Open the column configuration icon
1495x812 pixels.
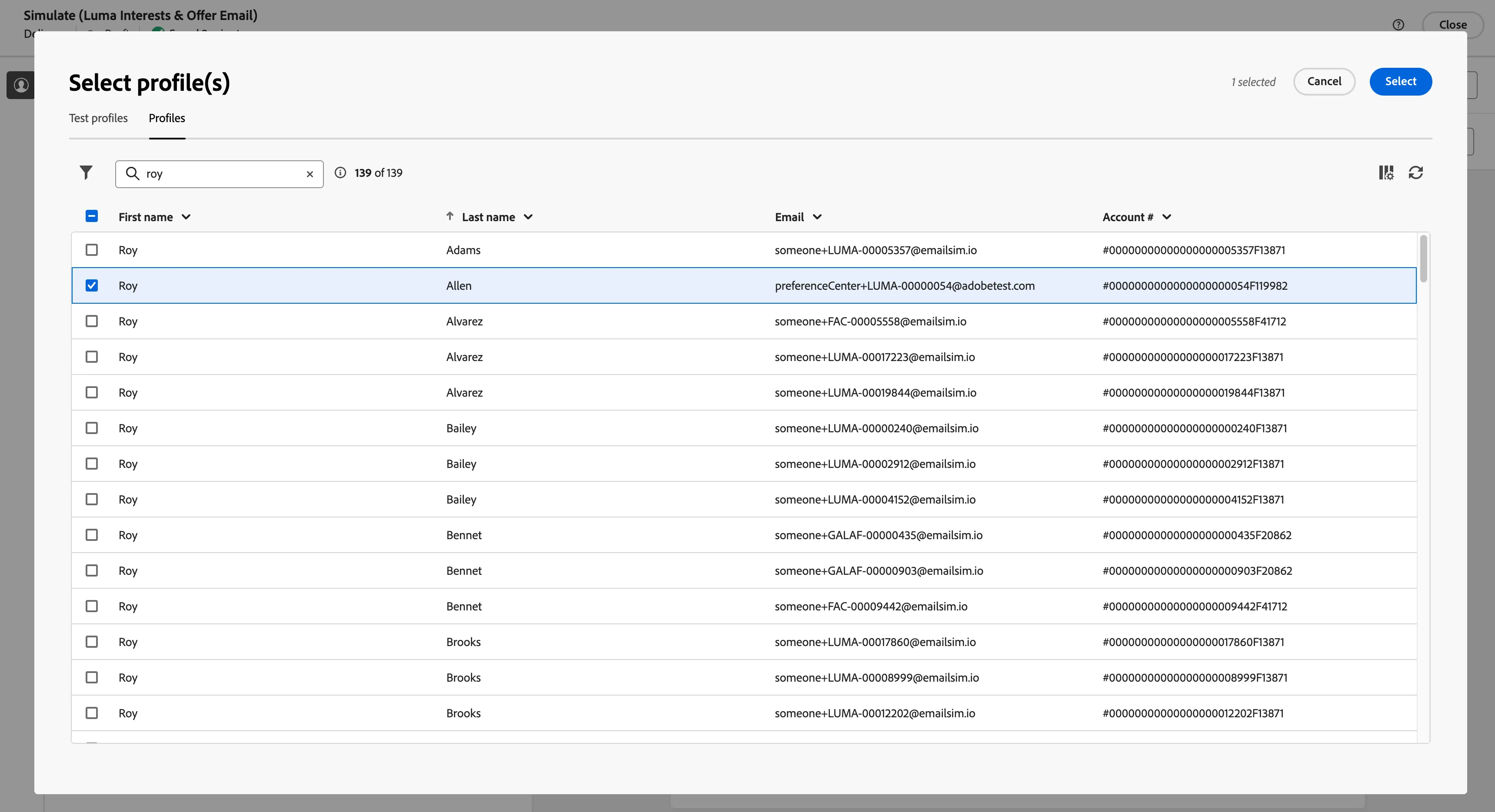click(x=1386, y=173)
